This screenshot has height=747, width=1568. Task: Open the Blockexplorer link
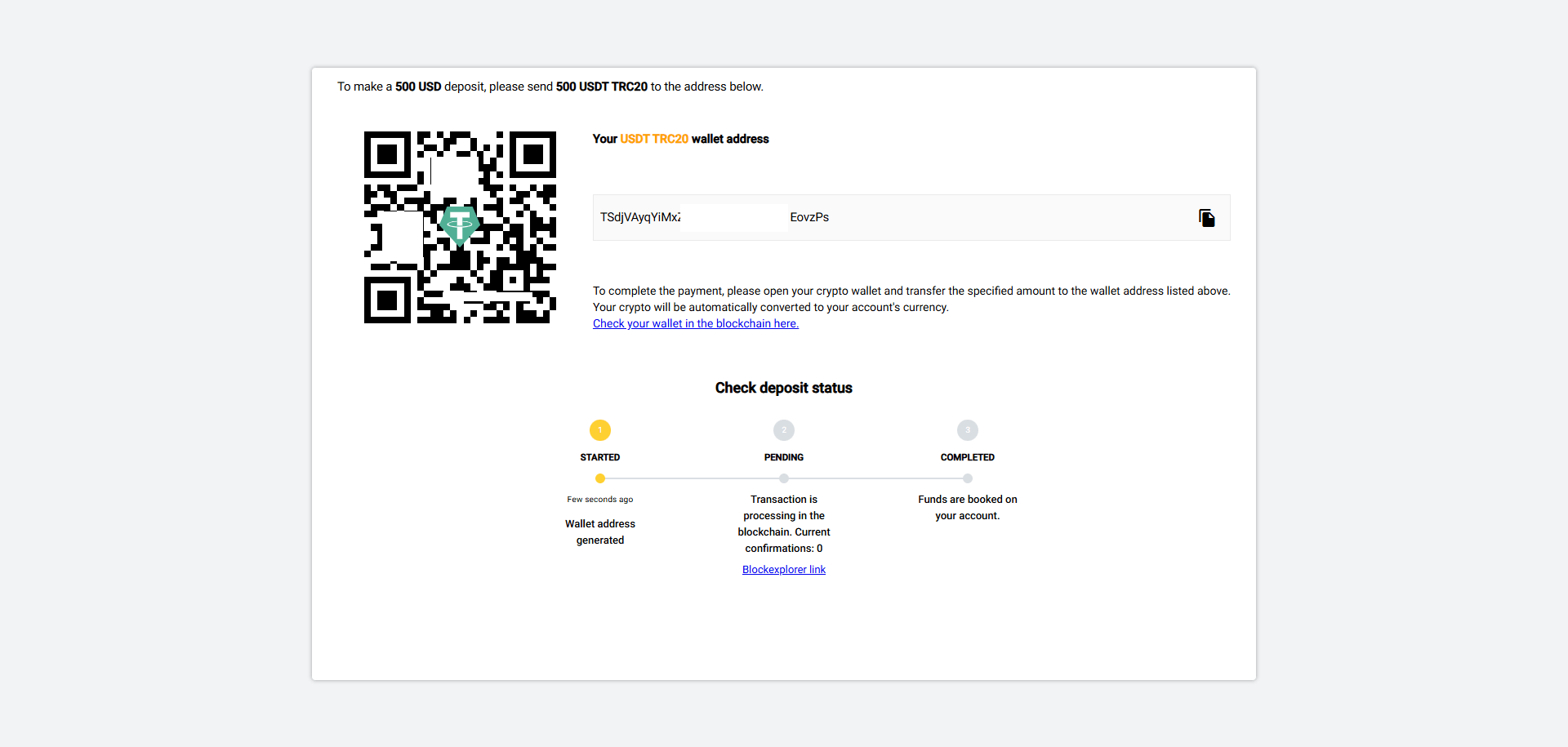[x=784, y=570]
